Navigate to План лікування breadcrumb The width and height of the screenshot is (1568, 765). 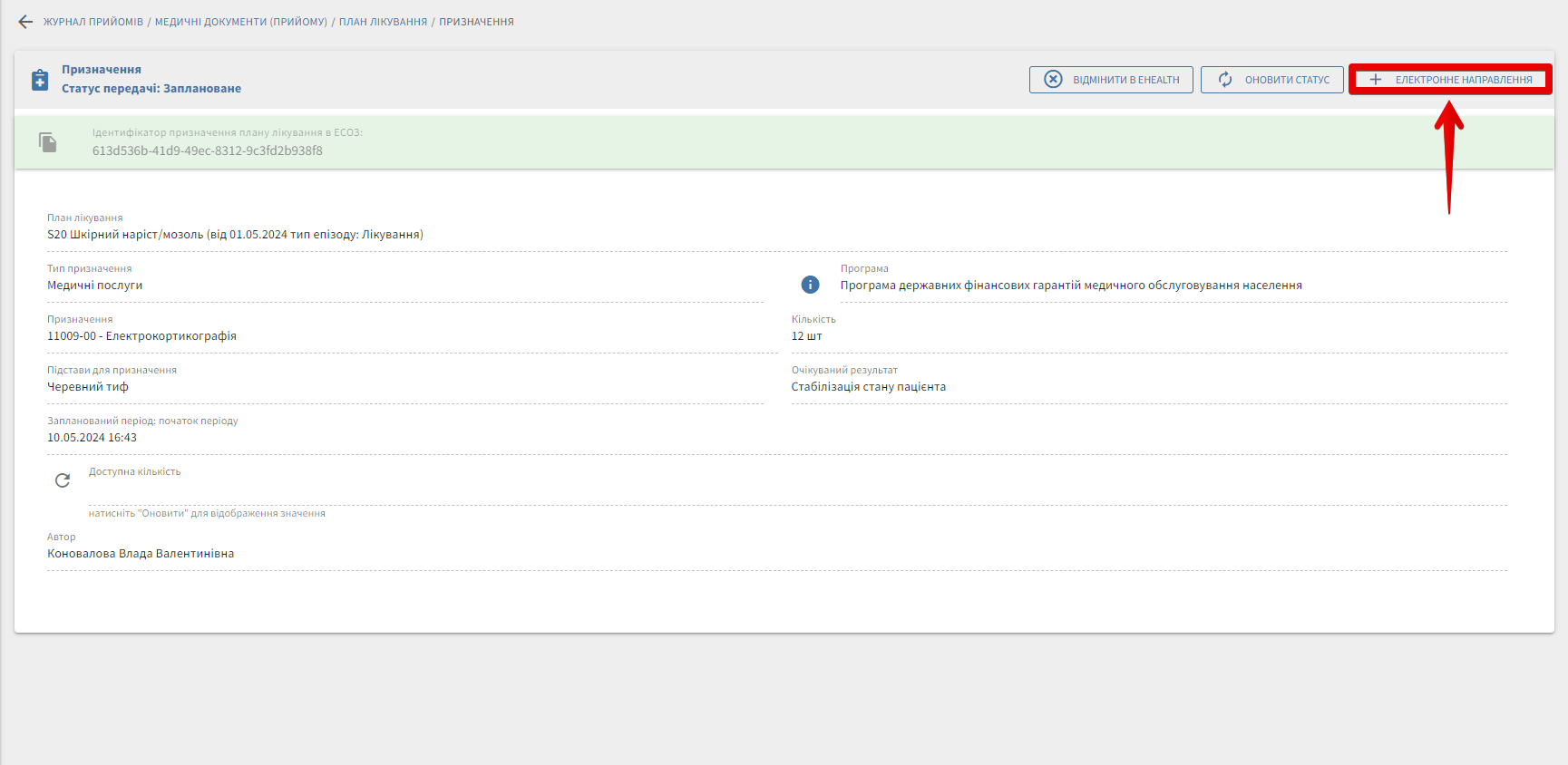[383, 22]
